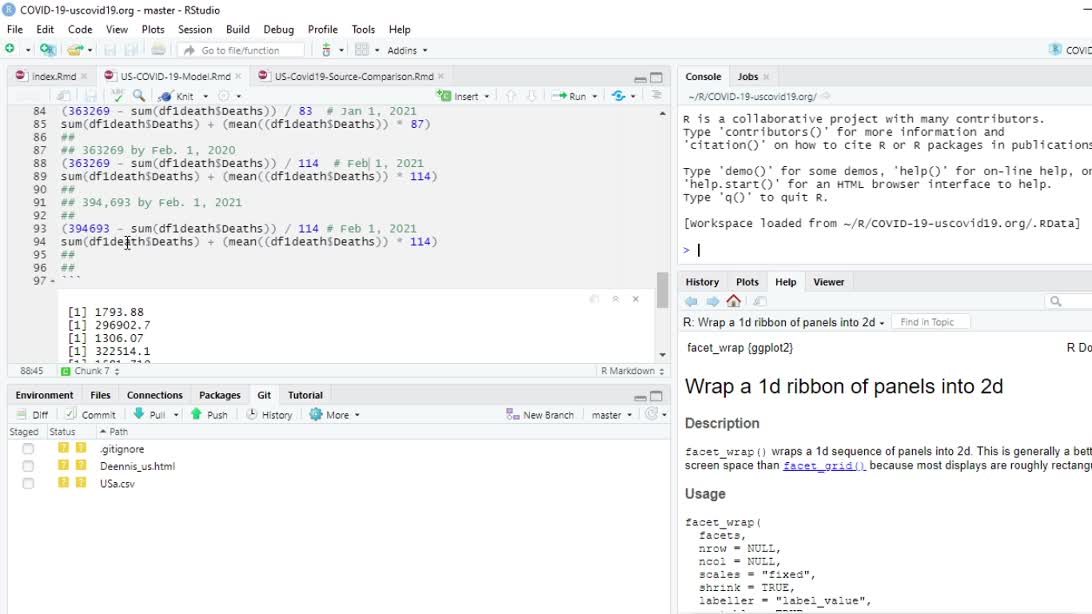Click Help back navigation arrow
This screenshot has width=1092, height=614.
tap(691, 301)
